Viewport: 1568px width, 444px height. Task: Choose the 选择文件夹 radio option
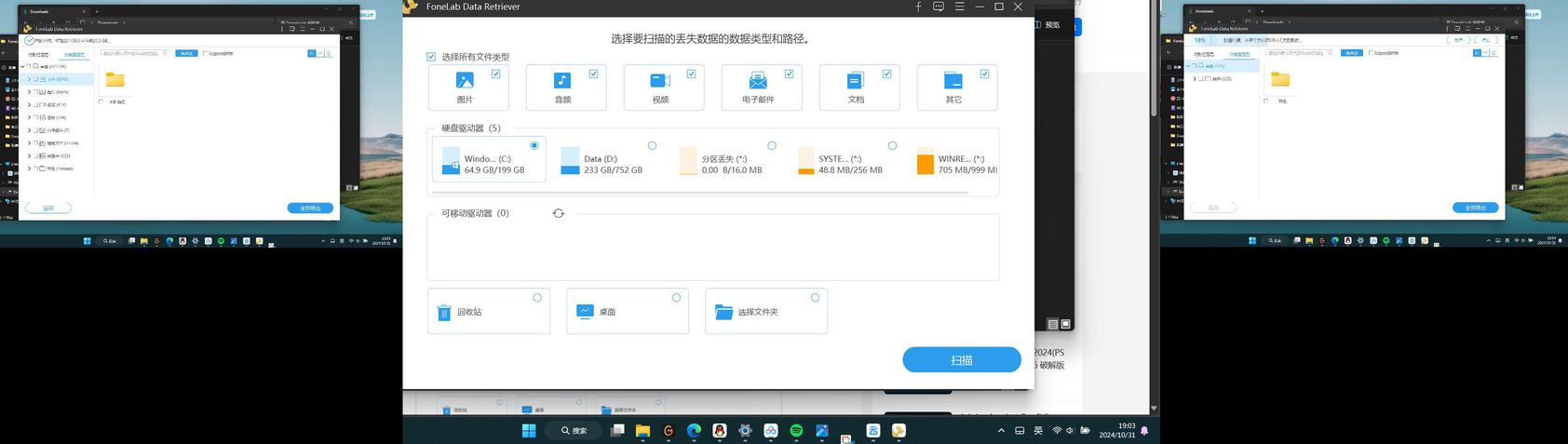click(815, 298)
